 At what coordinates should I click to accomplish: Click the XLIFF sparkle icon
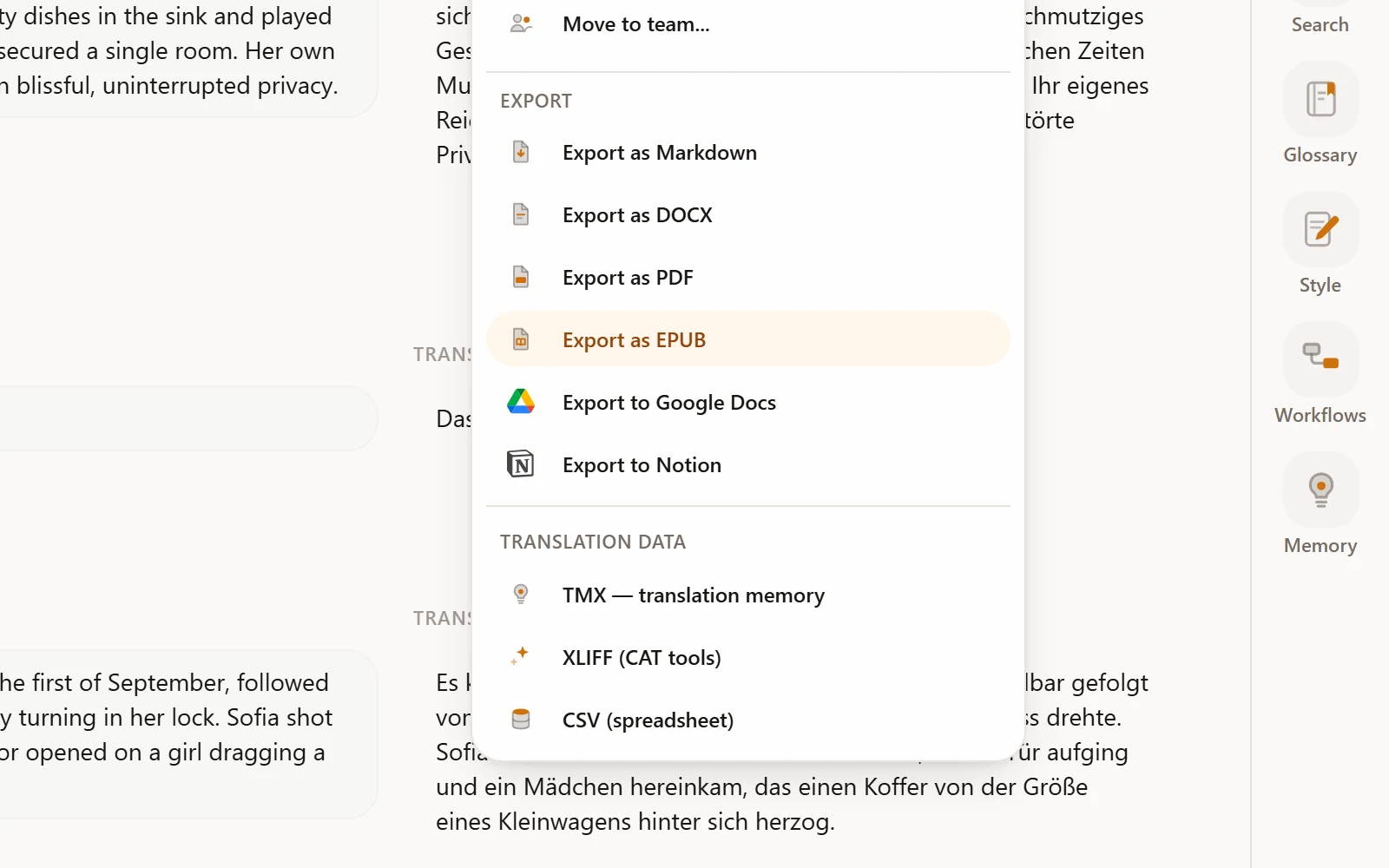521,657
